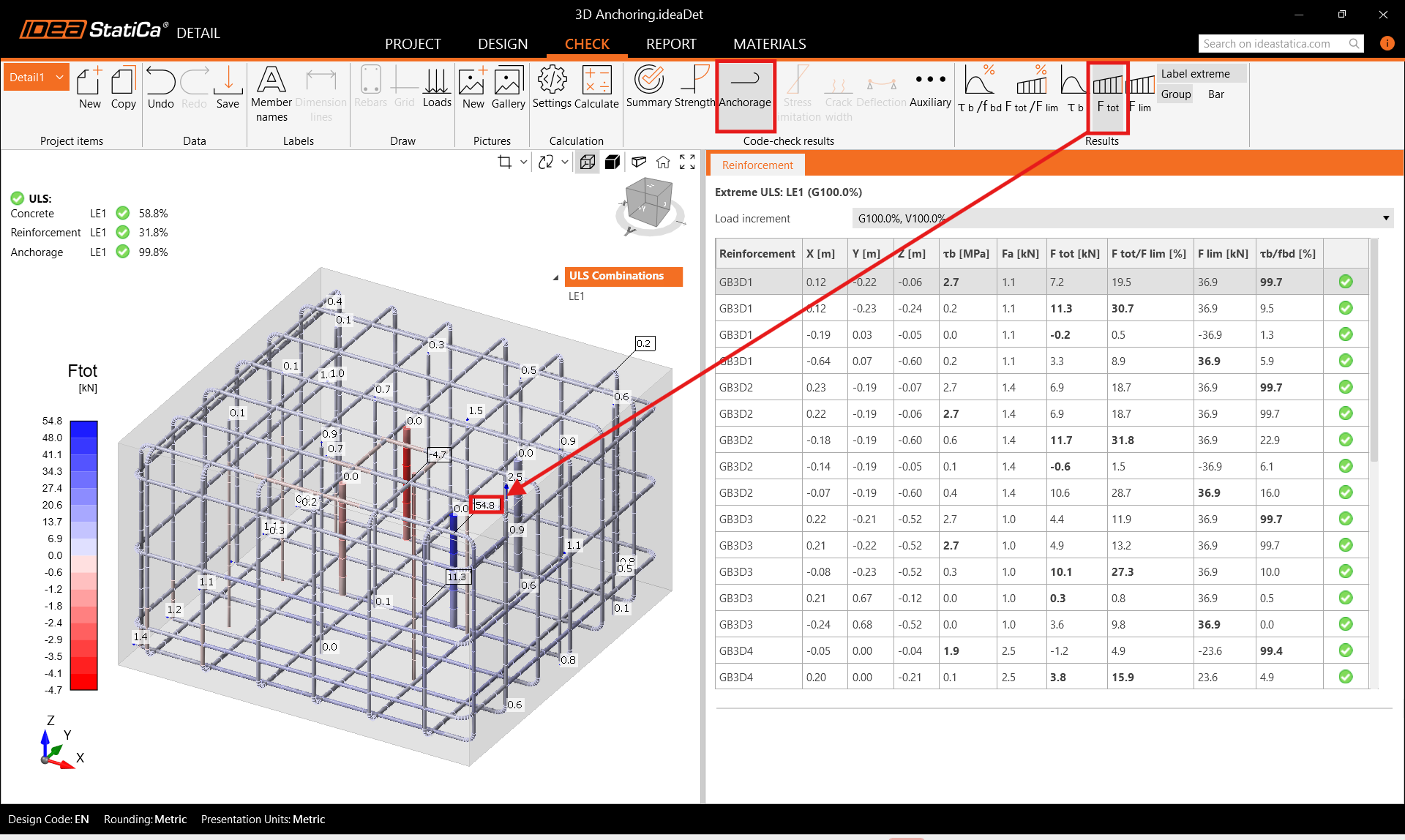This screenshot has height=840, width=1405.
Task: Click the 54.8 label in 3D view
Action: [485, 505]
